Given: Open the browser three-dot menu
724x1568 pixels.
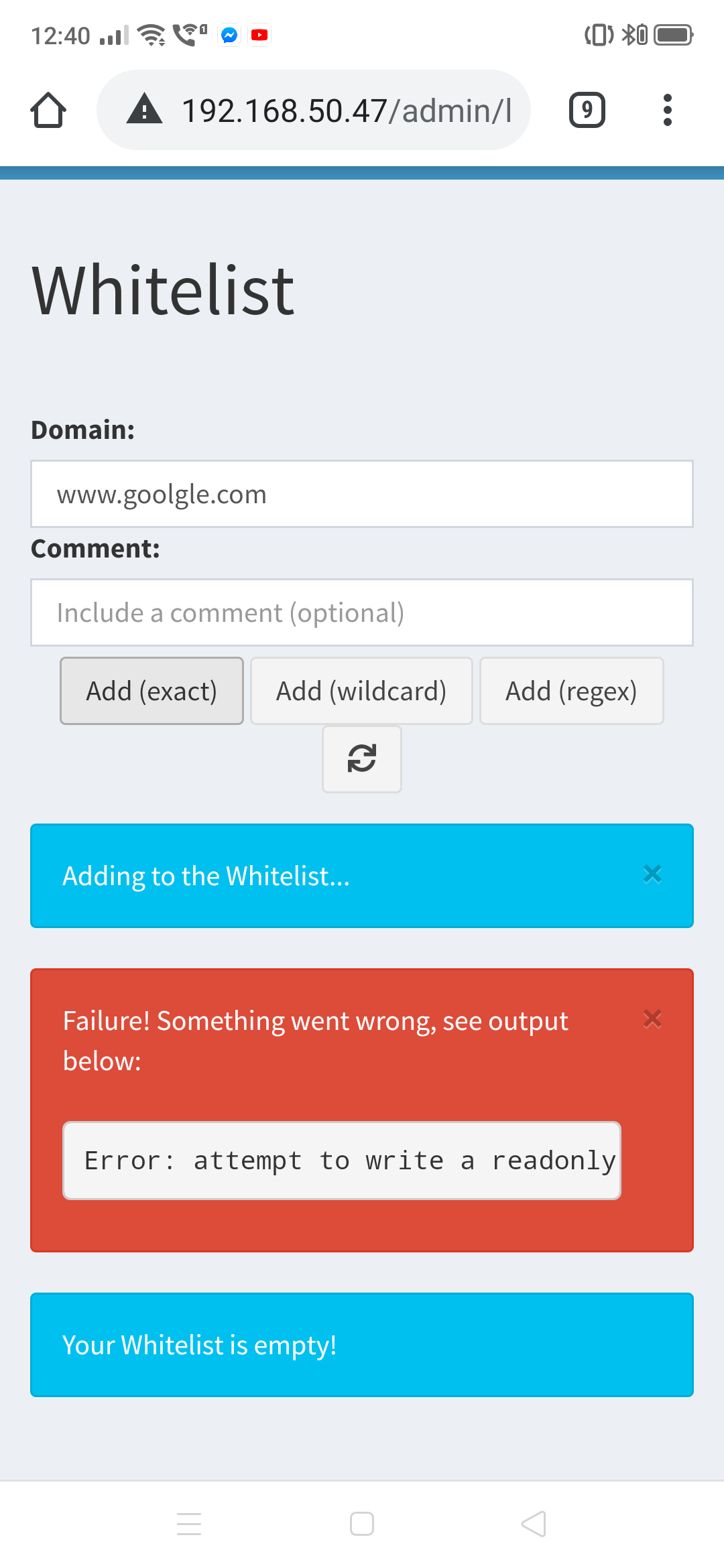Looking at the screenshot, I should [667, 110].
